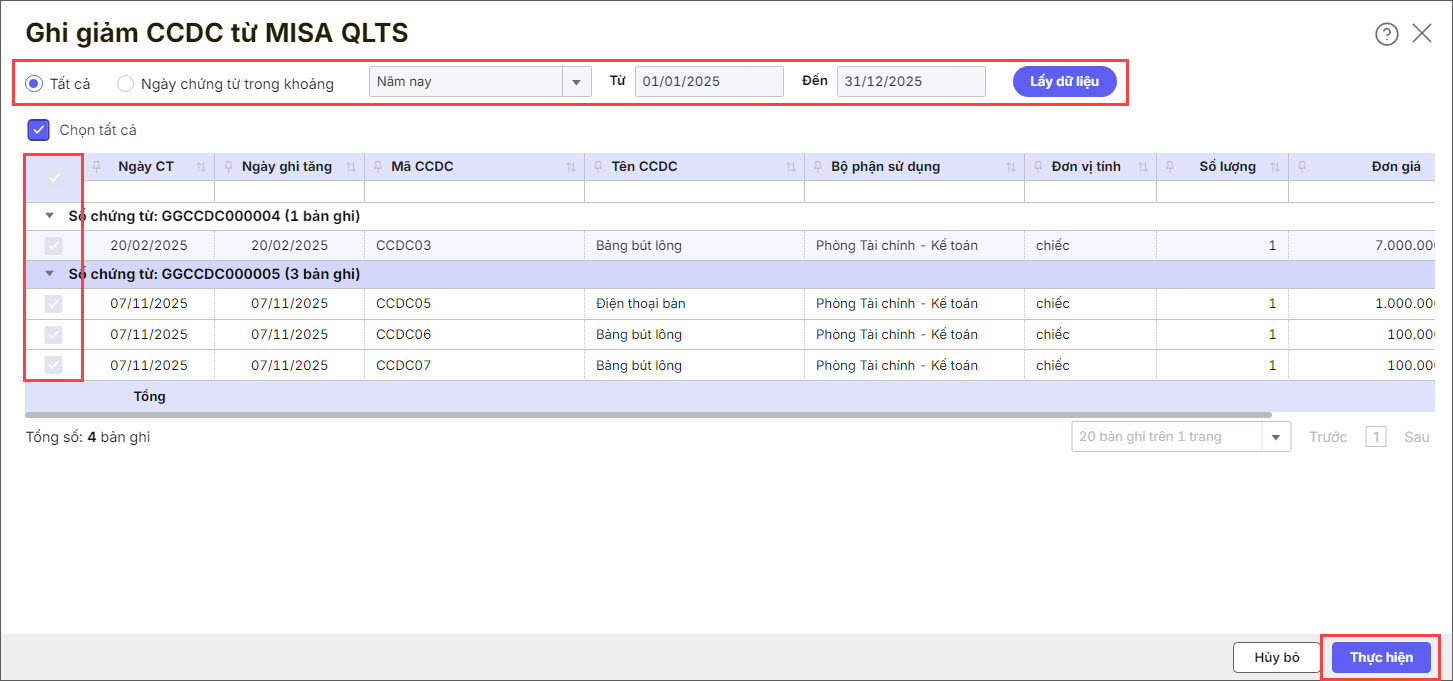1453x681 pixels.
Task: Collapse group GGCCDC000004
Action: coord(50,216)
